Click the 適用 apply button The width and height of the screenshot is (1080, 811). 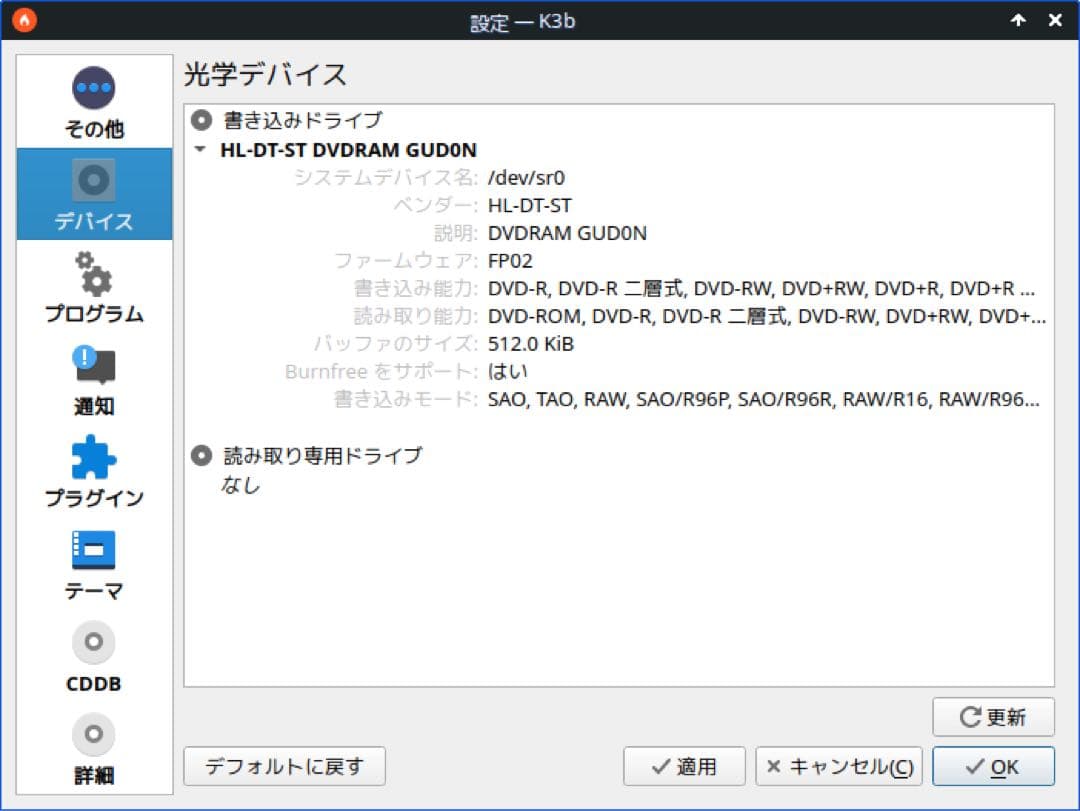click(684, 767)
